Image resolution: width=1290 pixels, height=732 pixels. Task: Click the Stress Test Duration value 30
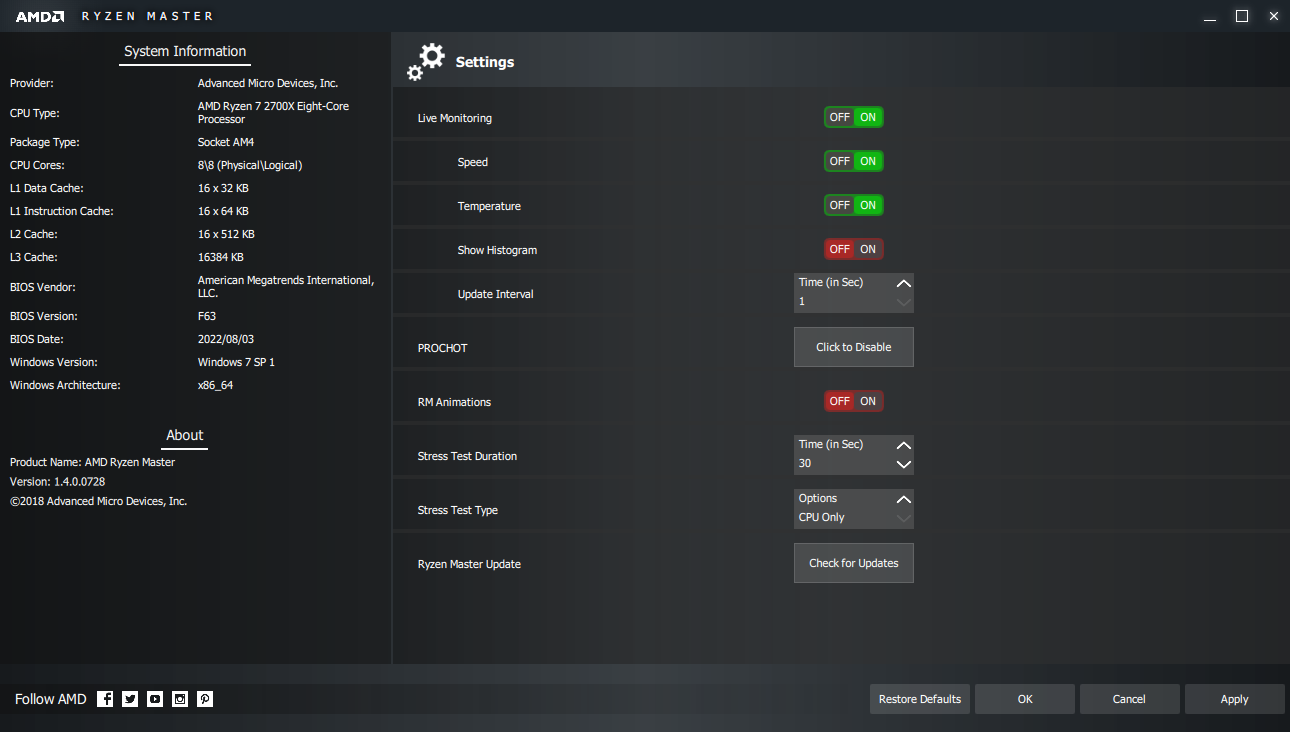click(x=805, y=463)
